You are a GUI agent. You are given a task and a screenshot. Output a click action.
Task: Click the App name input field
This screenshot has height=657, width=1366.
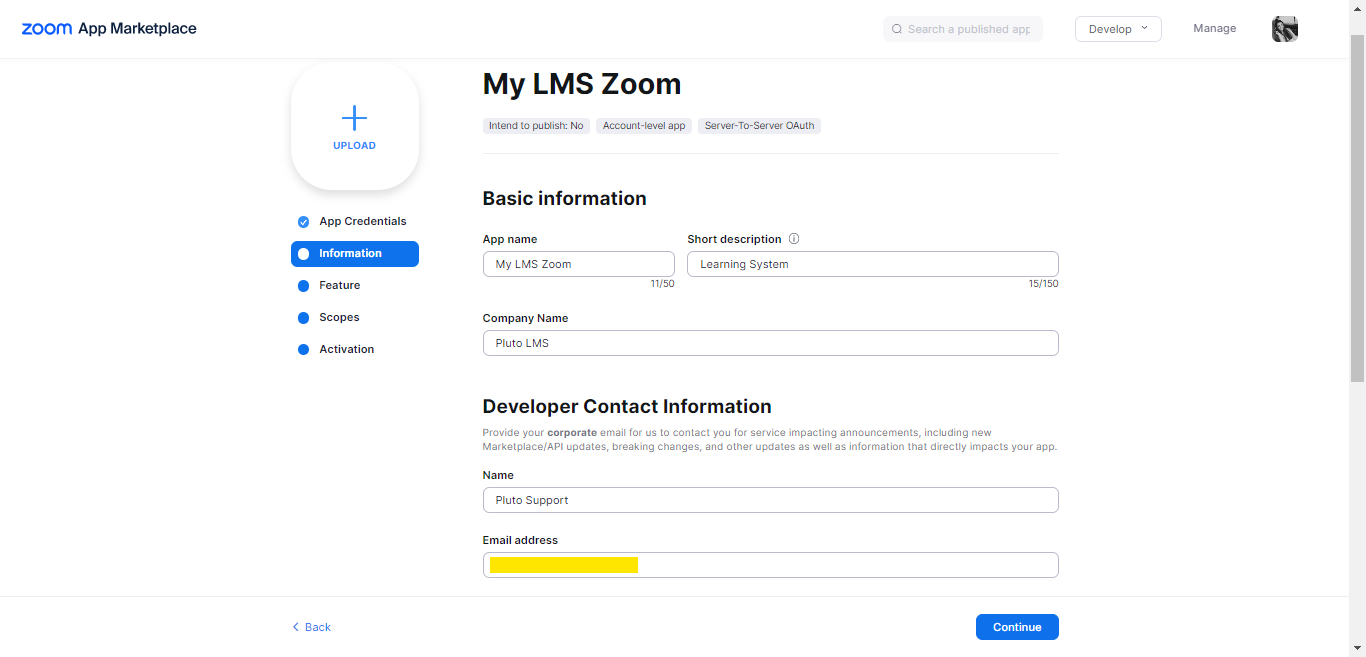tap(579, 264)
